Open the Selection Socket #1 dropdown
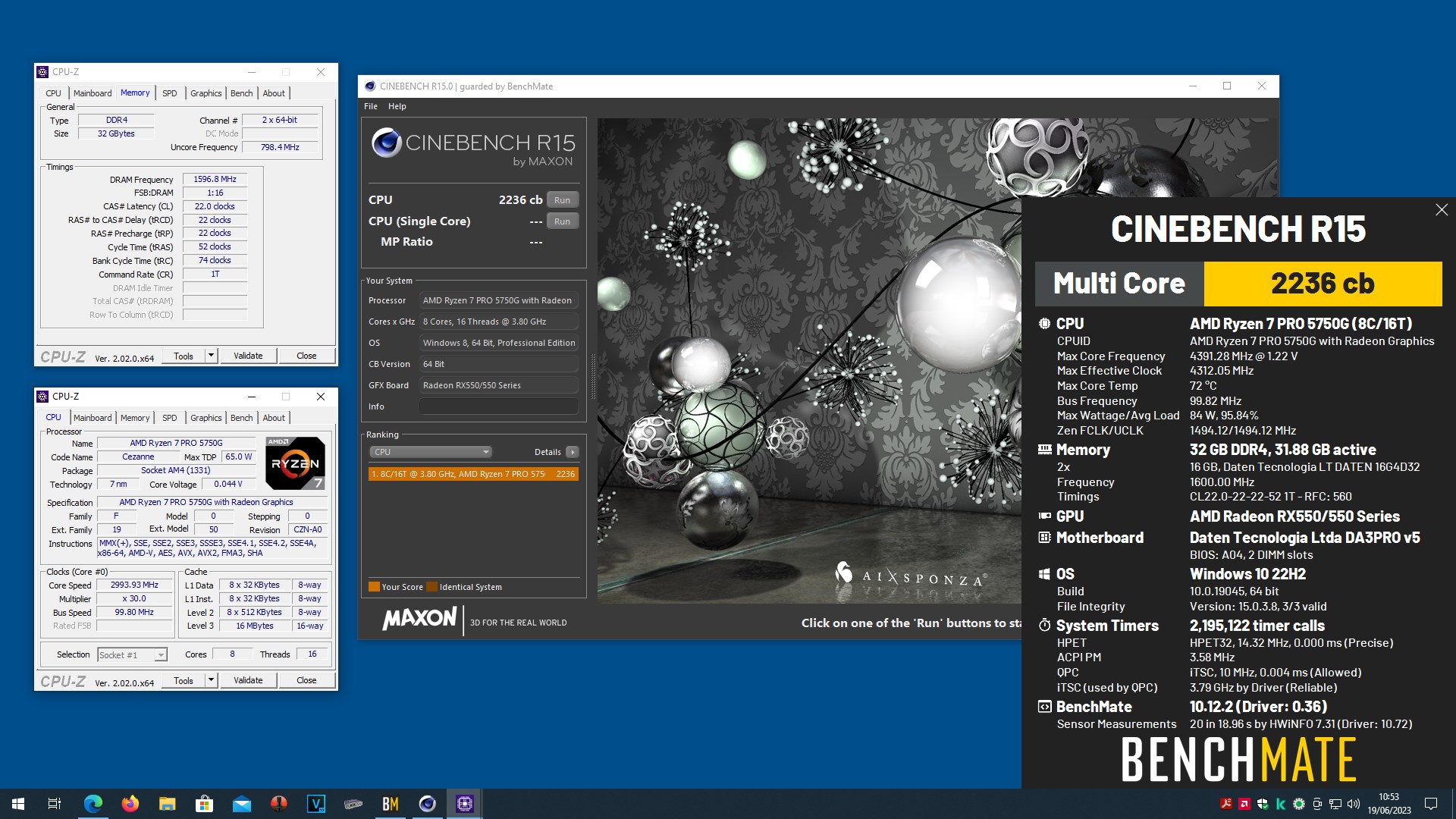The width and height of the screenshot is (1456, 819). 132,654
